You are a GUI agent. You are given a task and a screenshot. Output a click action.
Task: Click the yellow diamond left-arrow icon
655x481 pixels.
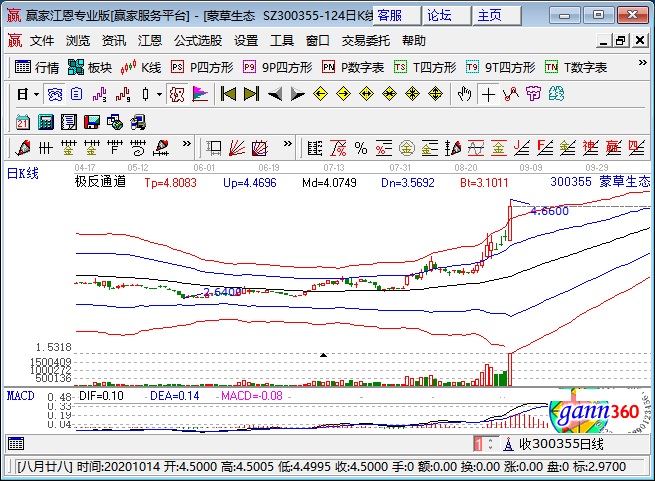click(x=320, y=94)
